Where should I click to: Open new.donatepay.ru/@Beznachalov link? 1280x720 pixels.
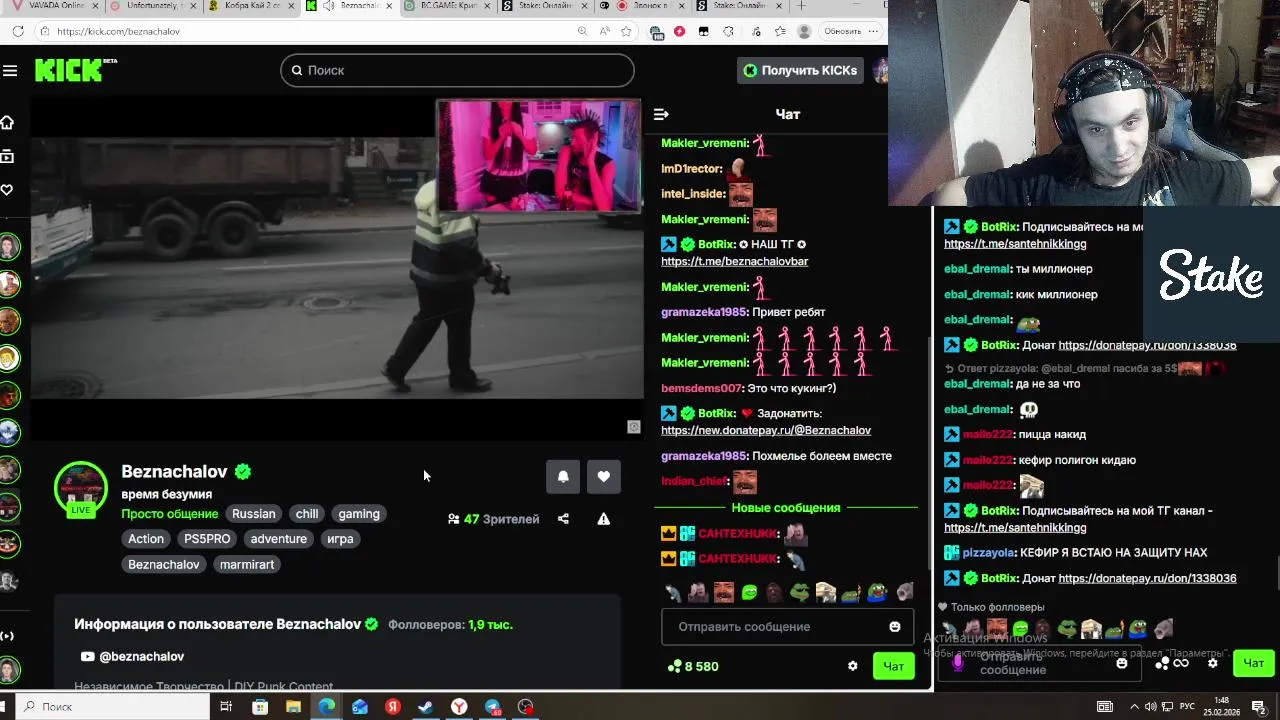[766, 430]
